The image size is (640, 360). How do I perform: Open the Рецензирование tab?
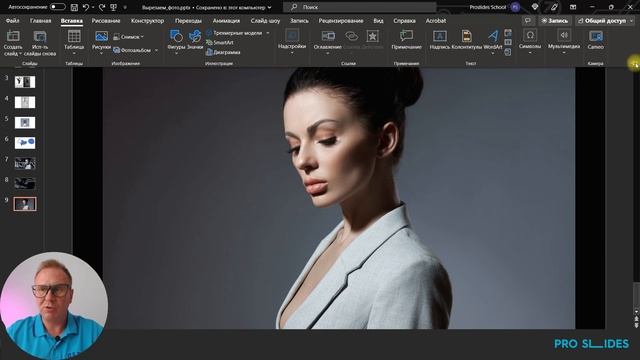pos(341,21)
